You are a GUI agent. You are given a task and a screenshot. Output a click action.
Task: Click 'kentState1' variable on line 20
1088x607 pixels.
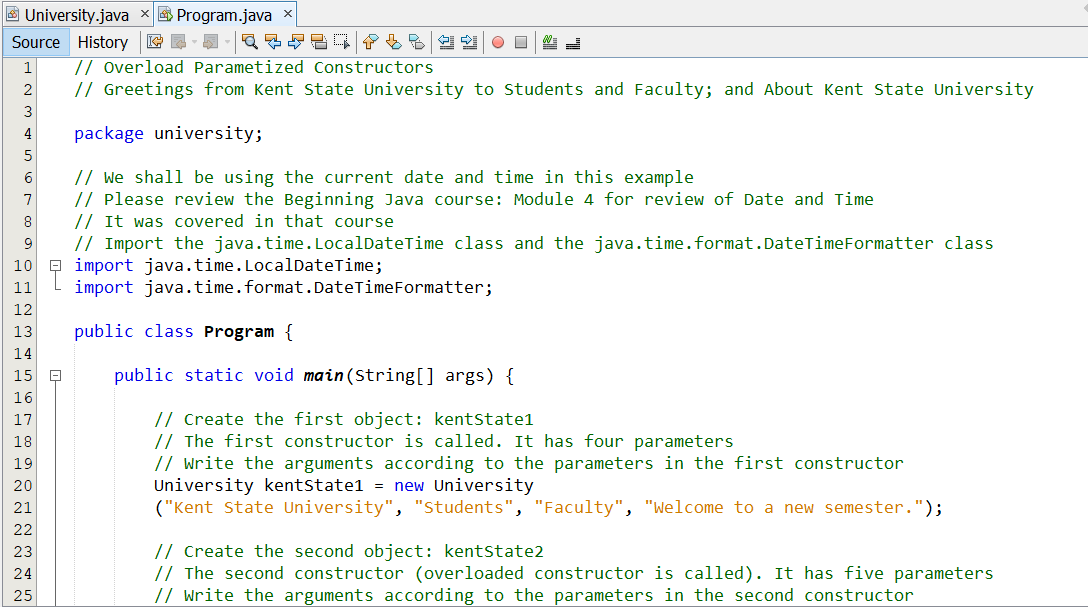coord(314,486)
